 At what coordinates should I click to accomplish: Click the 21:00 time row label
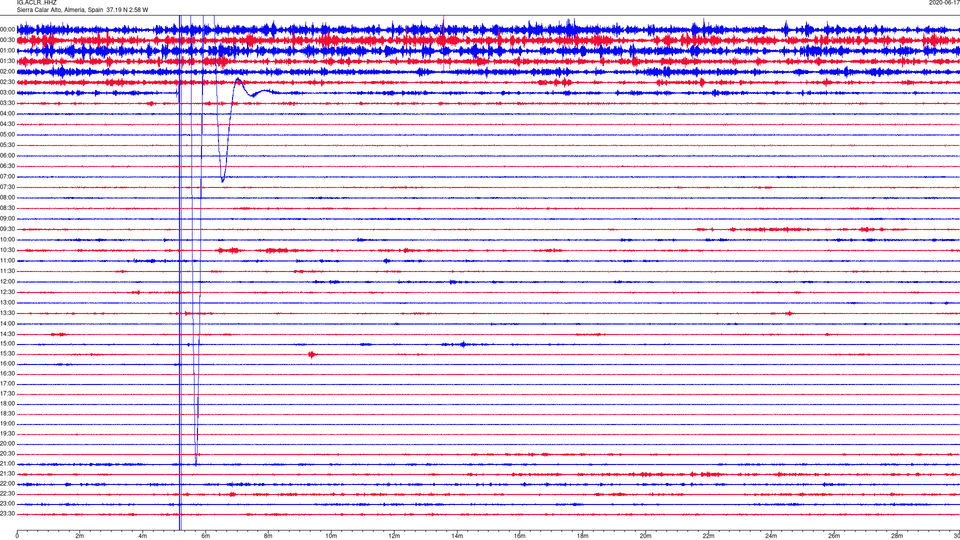pos(7,463)
